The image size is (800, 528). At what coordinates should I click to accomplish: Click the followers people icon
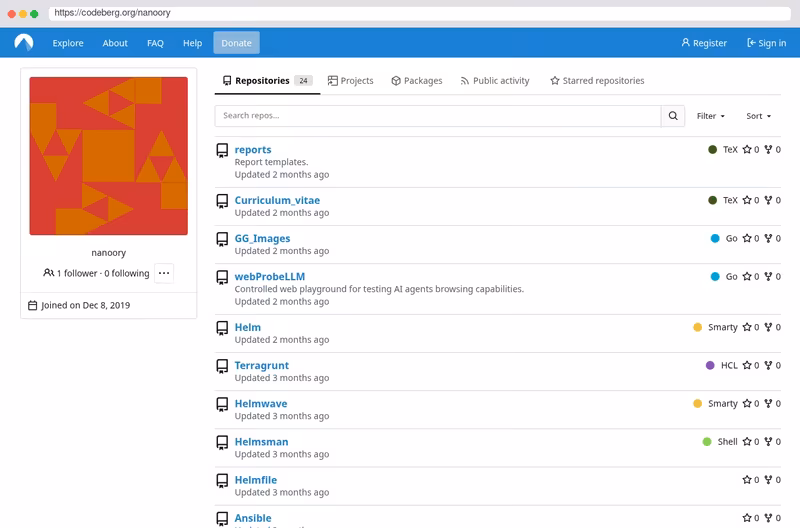(48, 273)
